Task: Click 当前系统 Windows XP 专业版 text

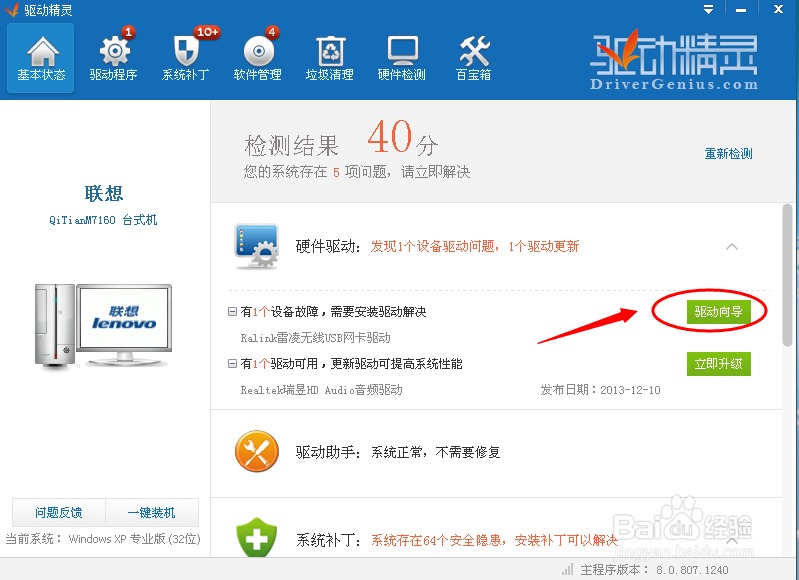Action: tap(103, 539)
